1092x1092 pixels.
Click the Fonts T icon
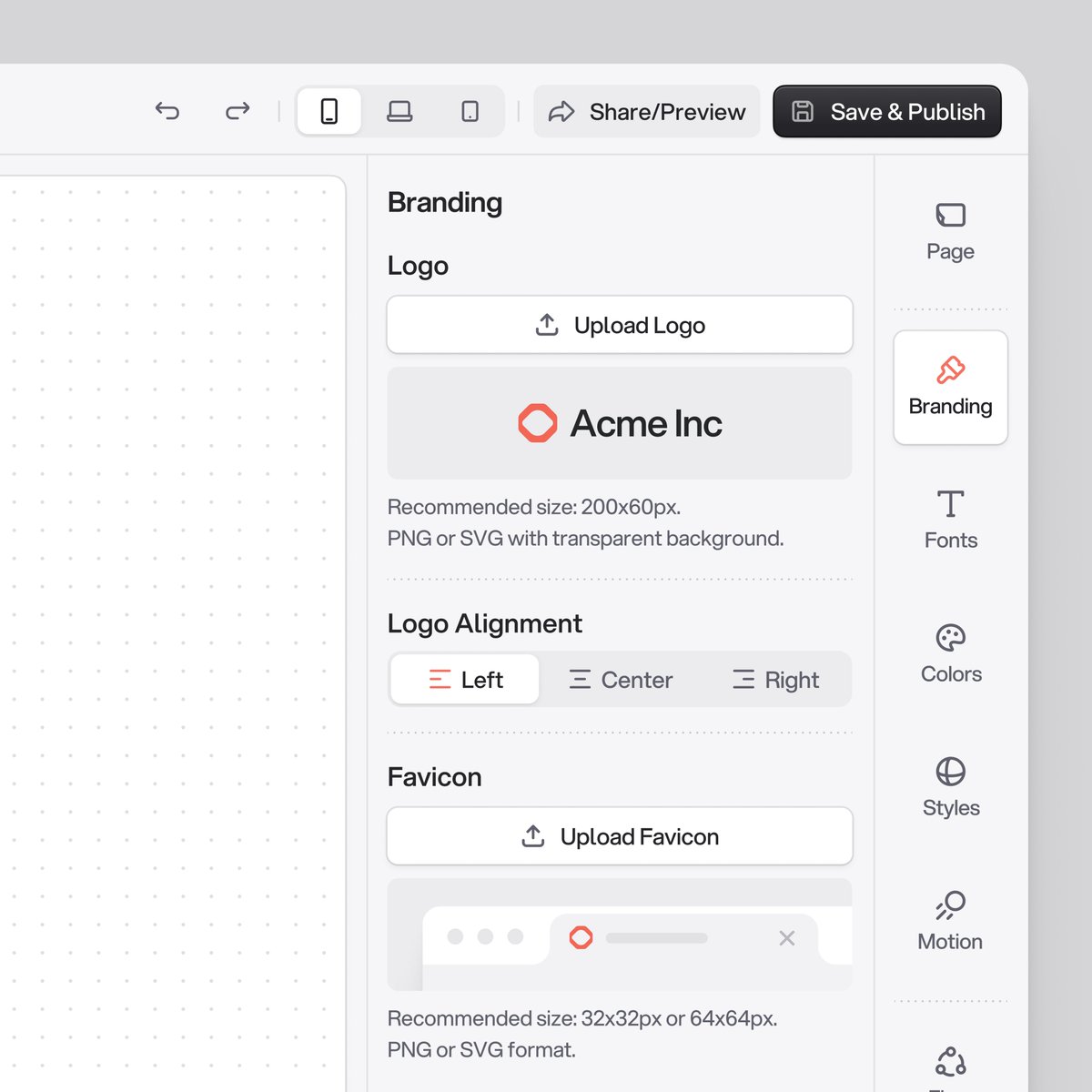click(951, 503)
